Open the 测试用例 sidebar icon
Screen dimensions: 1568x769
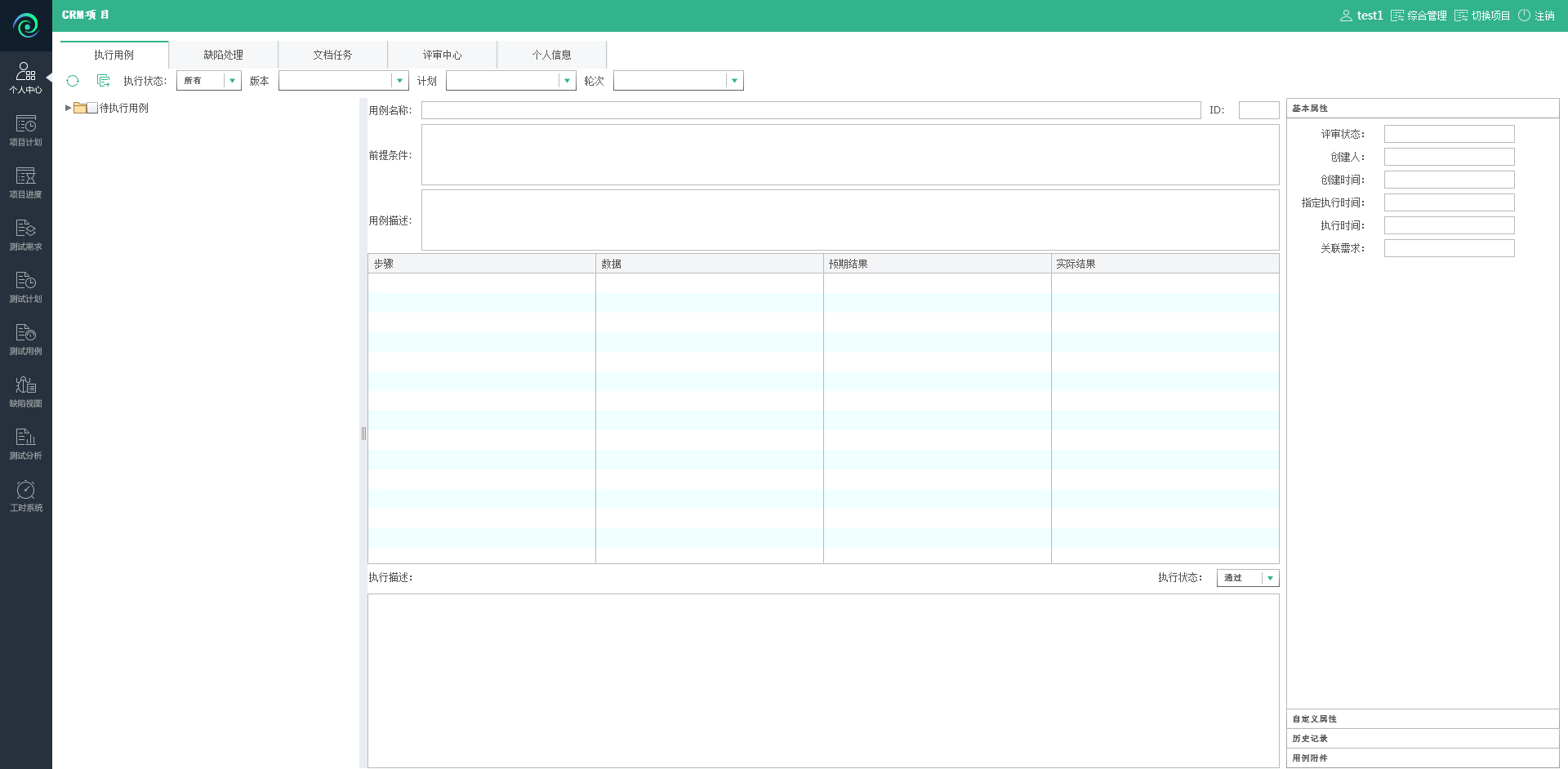25,340
